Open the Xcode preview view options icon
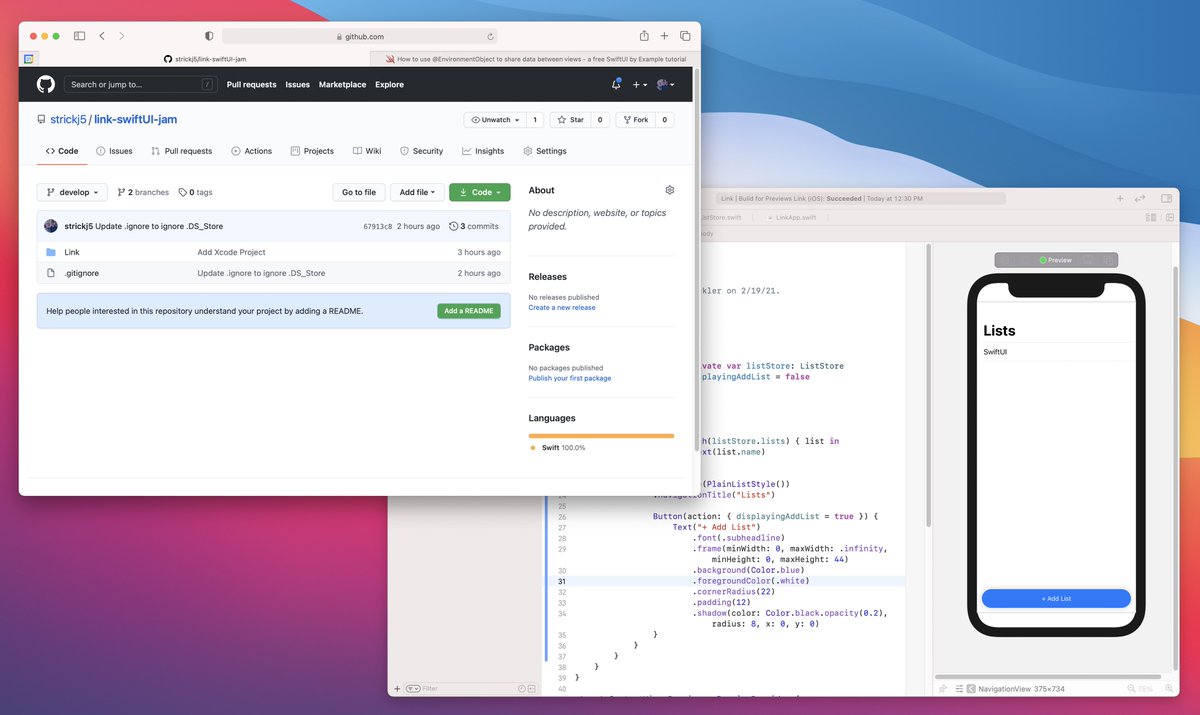The image size is (1200, 715). (957, 688)
